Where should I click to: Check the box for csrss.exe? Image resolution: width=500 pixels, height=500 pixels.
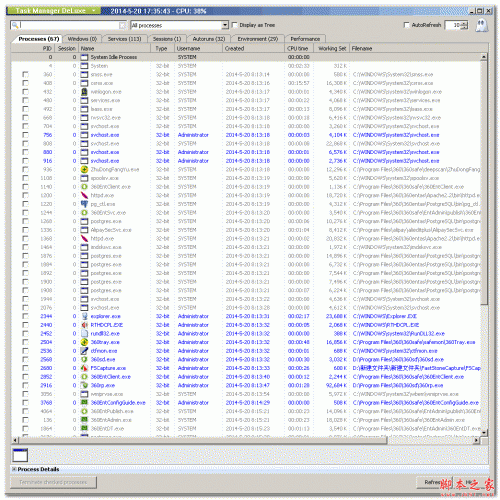[x=25, y=83]
